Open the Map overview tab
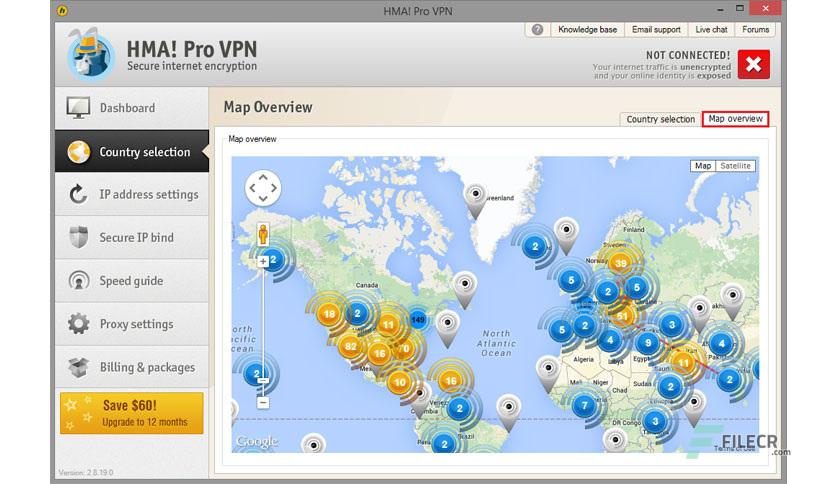 click(x=735, y=119)
